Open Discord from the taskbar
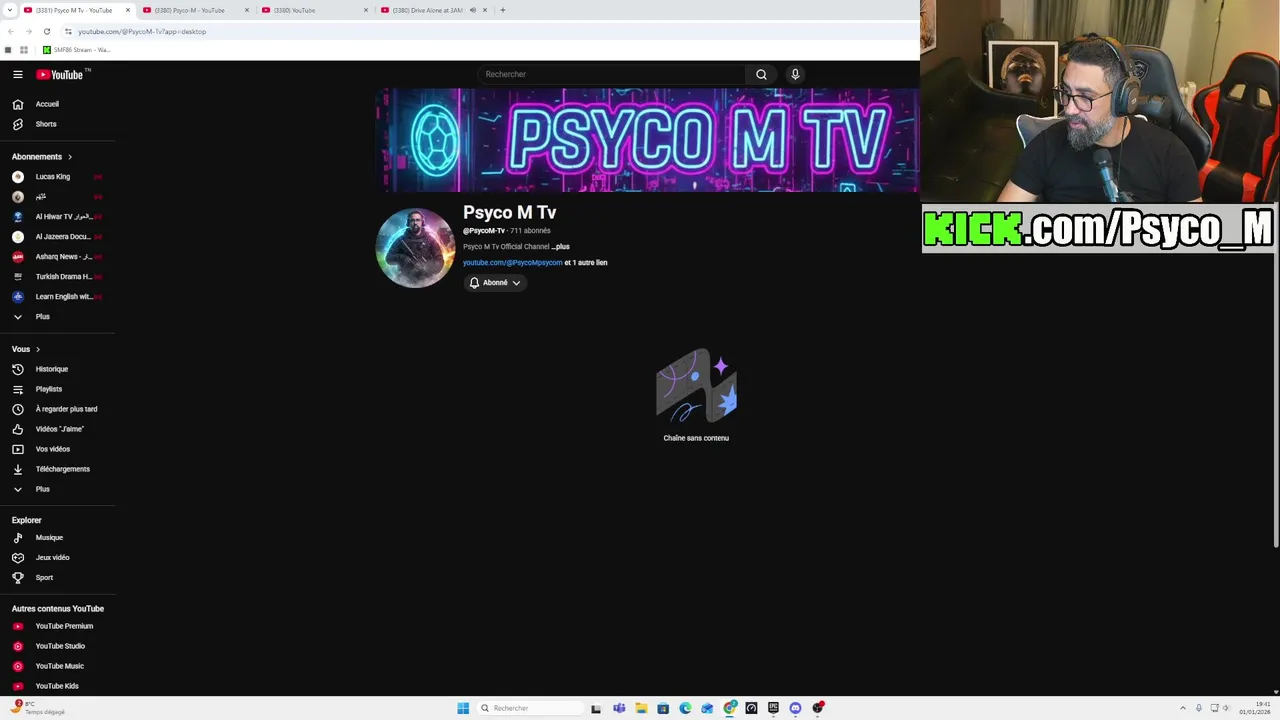 click(x=795, y=708)
